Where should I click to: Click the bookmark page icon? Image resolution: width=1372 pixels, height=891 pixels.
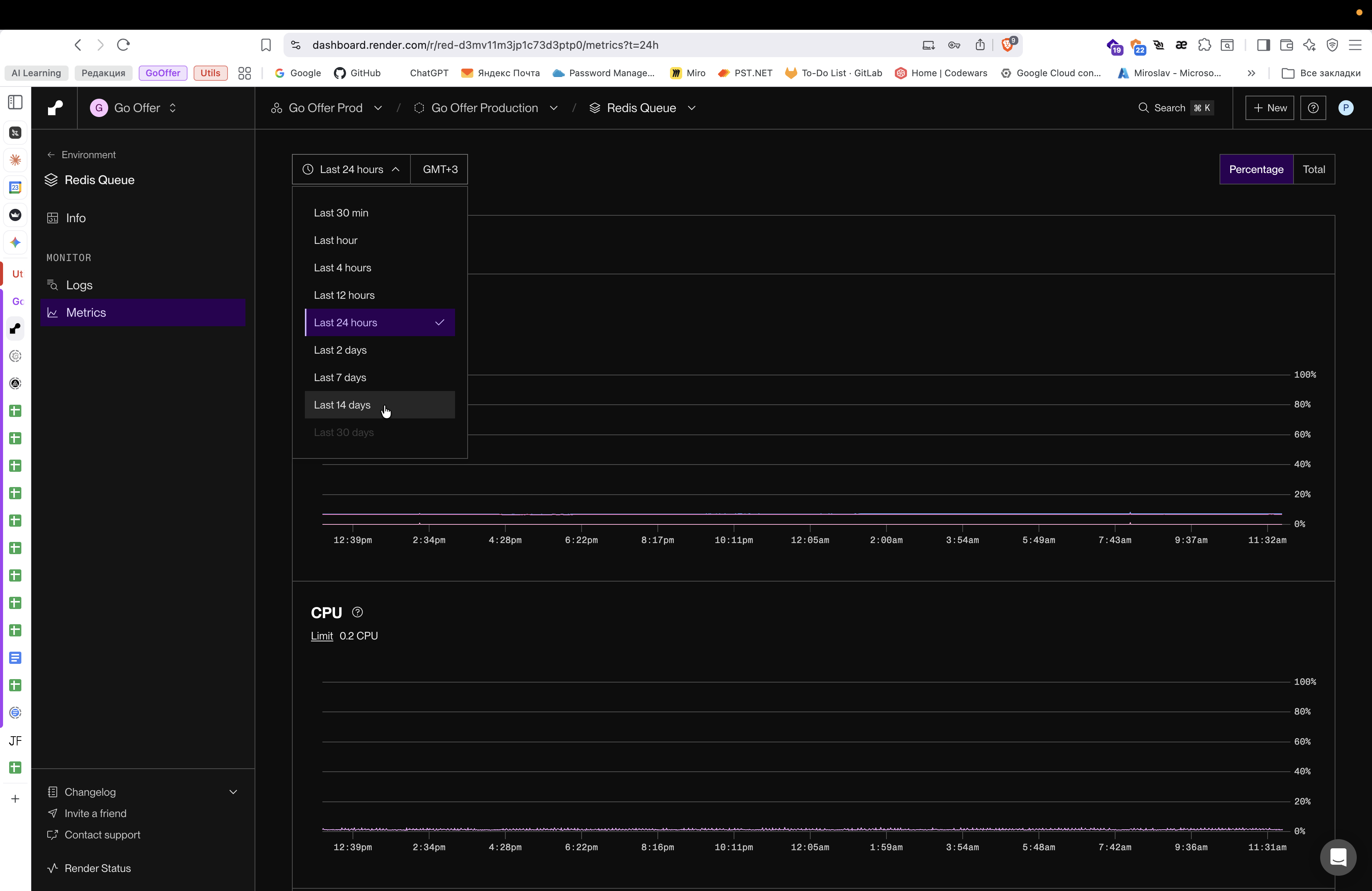[x=266, y=45]
